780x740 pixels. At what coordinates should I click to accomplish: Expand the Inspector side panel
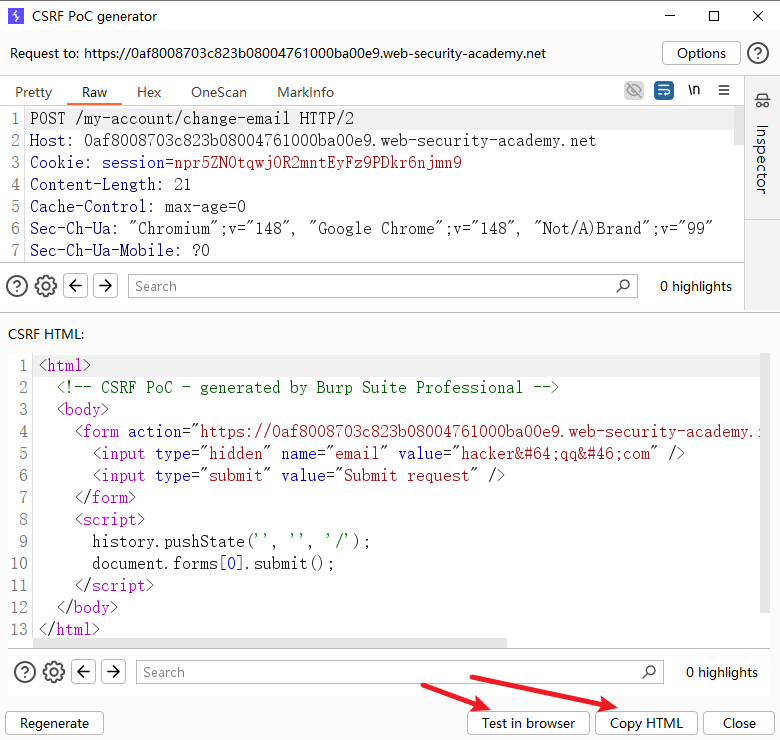tap(762, 159)
